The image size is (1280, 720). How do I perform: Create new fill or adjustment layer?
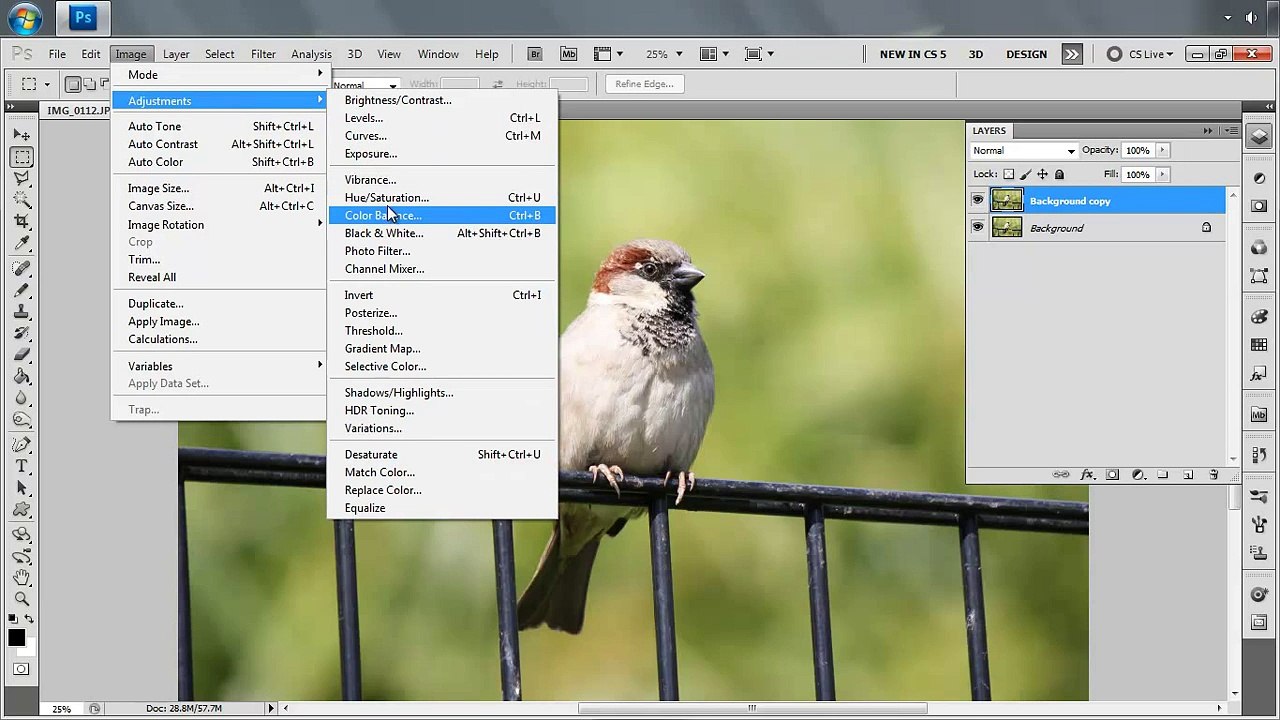click(x=1138, y=475)
